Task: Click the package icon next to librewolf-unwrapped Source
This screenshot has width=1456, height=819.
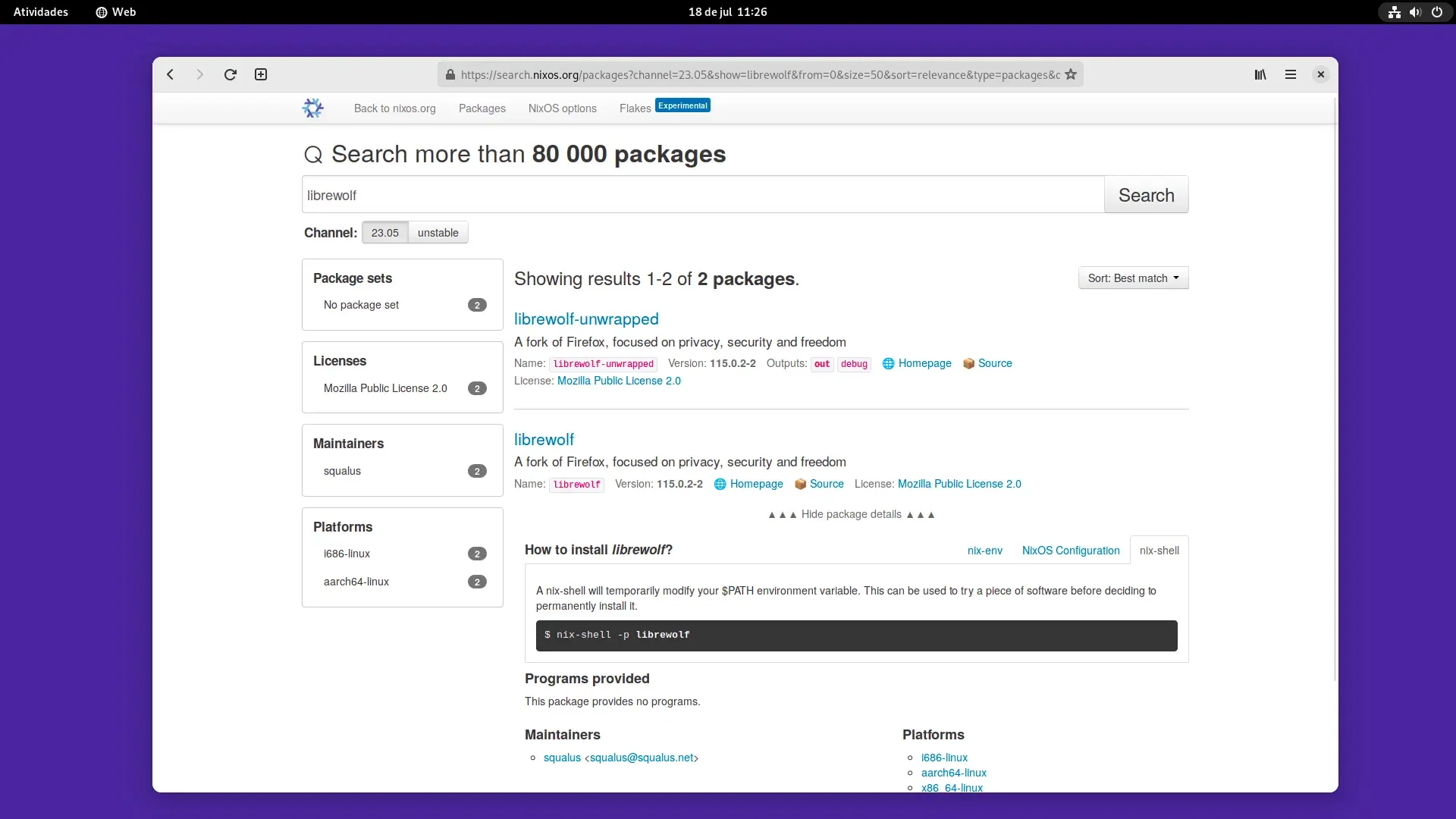Action: [968, 364]
